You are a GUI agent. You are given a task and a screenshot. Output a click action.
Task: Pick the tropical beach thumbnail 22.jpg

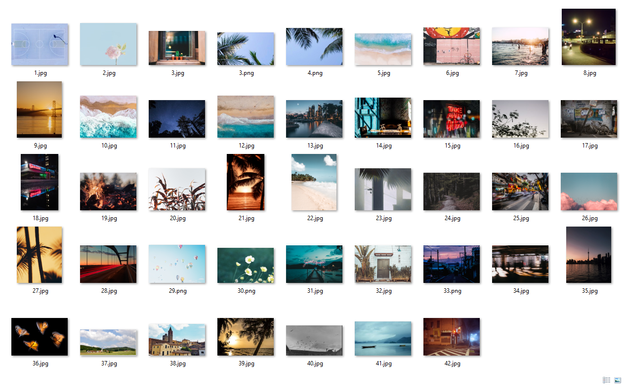tap(314, 182)
